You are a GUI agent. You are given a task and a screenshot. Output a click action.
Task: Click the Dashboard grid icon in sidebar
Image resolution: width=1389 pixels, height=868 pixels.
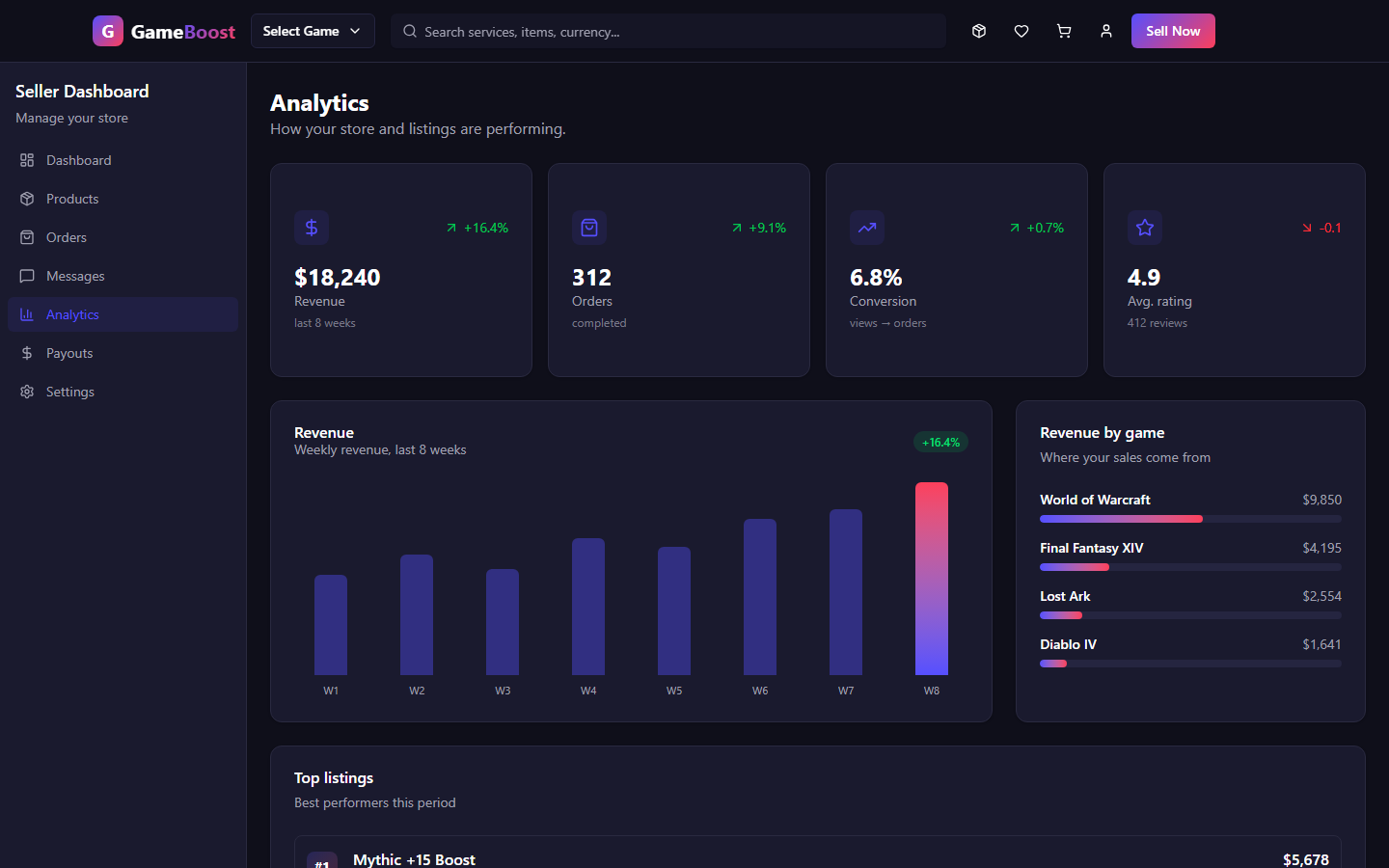pos(27,160)
